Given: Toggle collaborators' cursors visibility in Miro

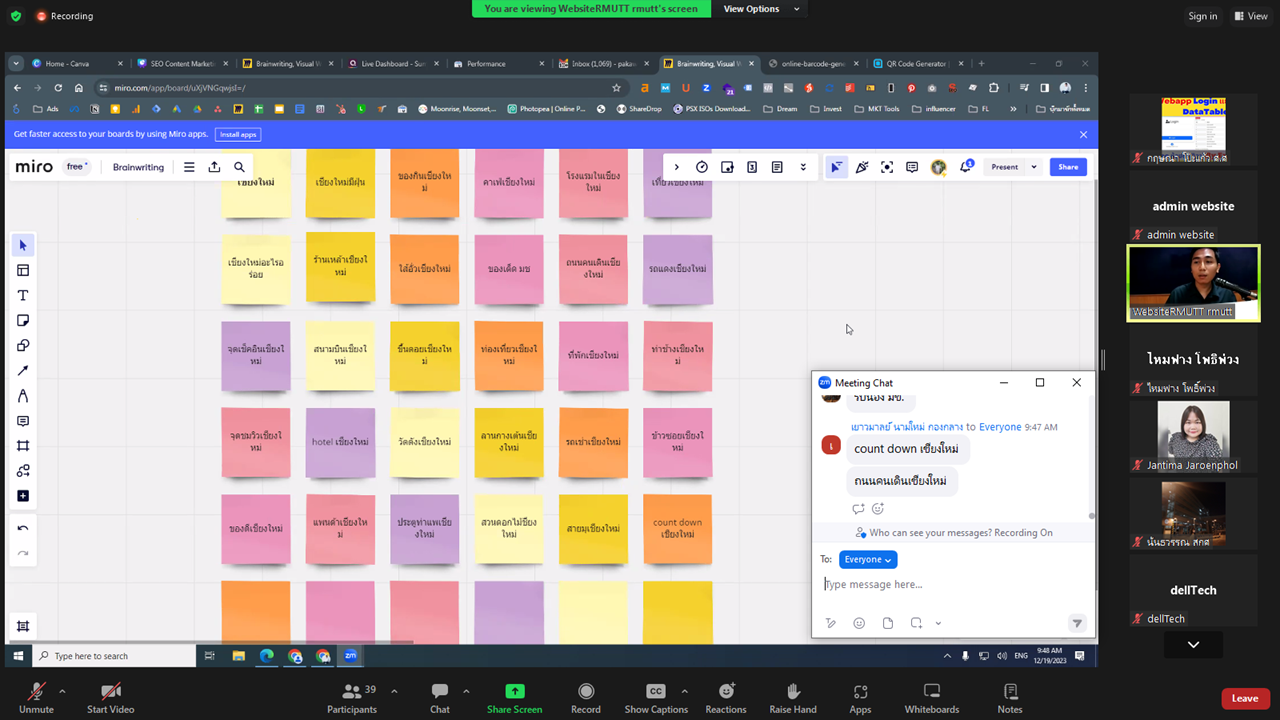Looking at the screenshot, I should [x=836, y=167].
